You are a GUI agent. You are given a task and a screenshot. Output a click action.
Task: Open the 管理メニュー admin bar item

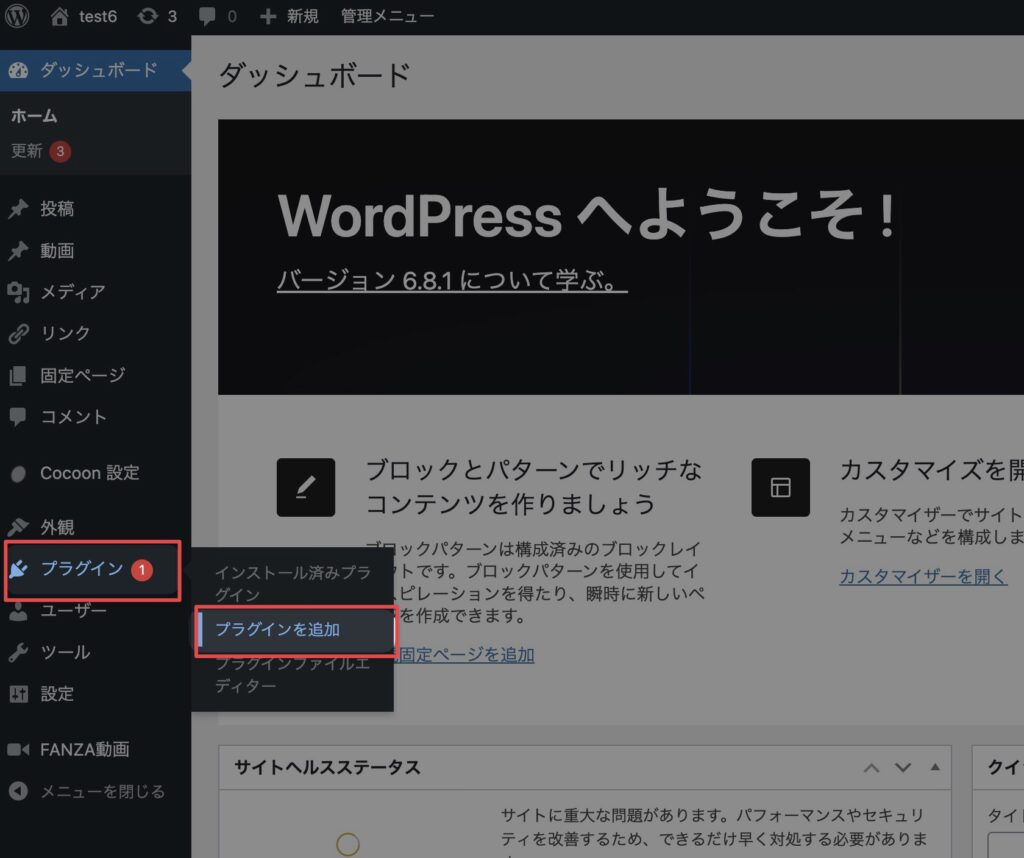point(387,16)
